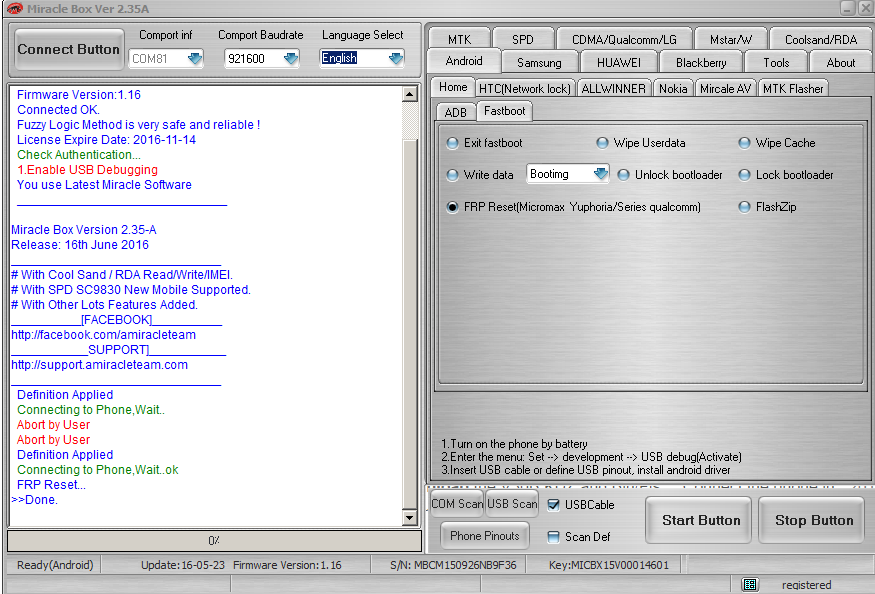Click the '1.Enable USB Debugging' log line
875x594 pixels.
point(87,170)
